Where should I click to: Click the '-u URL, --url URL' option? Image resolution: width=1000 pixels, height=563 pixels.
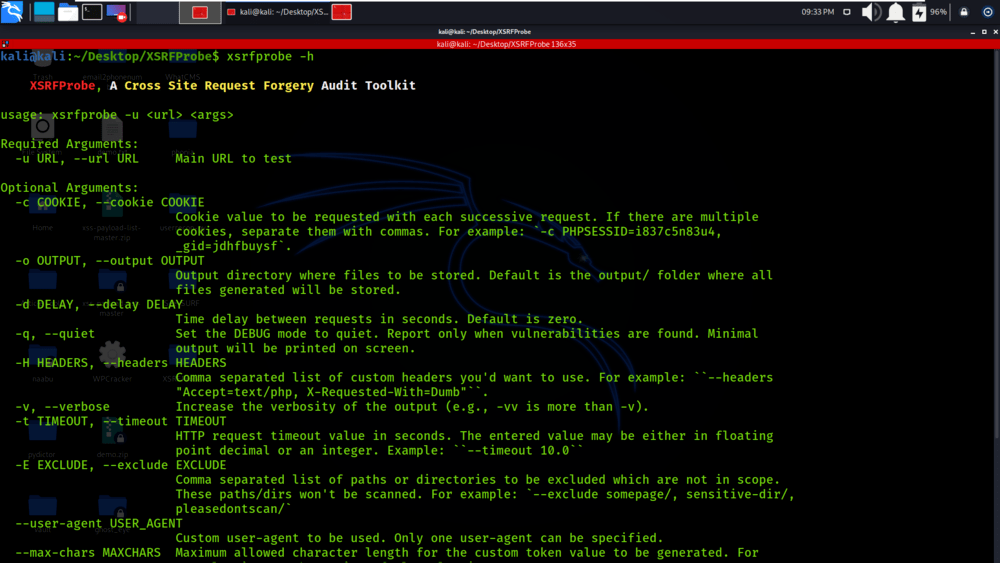(77, 159)
